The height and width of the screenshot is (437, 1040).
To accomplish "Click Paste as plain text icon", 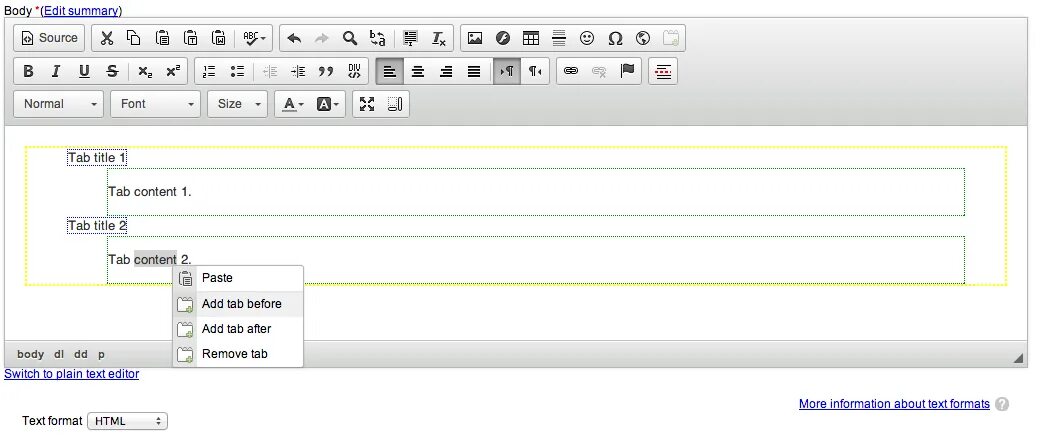I will 190,38.
